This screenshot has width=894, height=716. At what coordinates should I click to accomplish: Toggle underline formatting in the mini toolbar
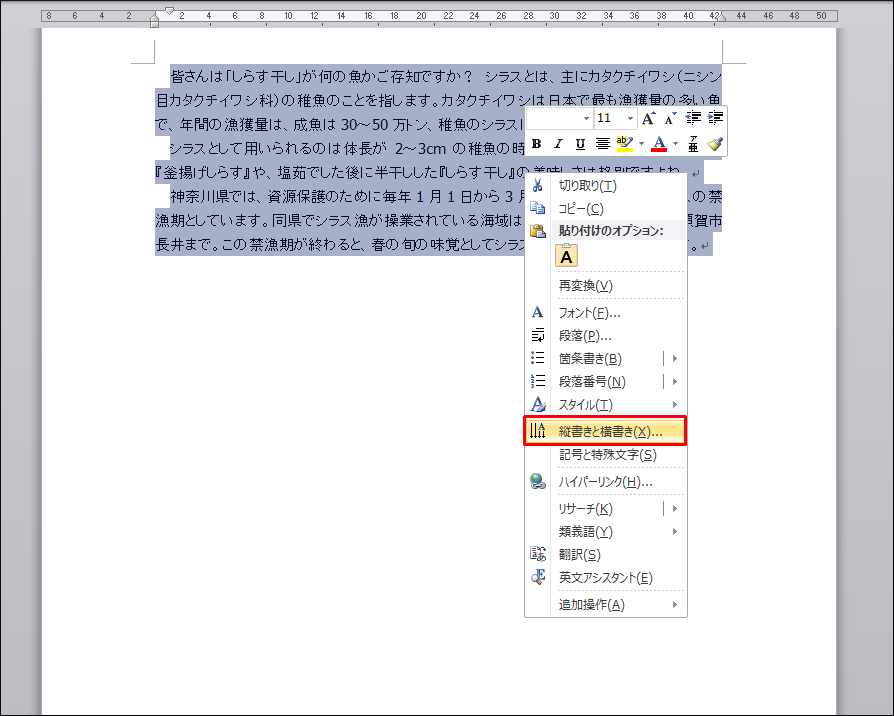click(x=580, y=144)
